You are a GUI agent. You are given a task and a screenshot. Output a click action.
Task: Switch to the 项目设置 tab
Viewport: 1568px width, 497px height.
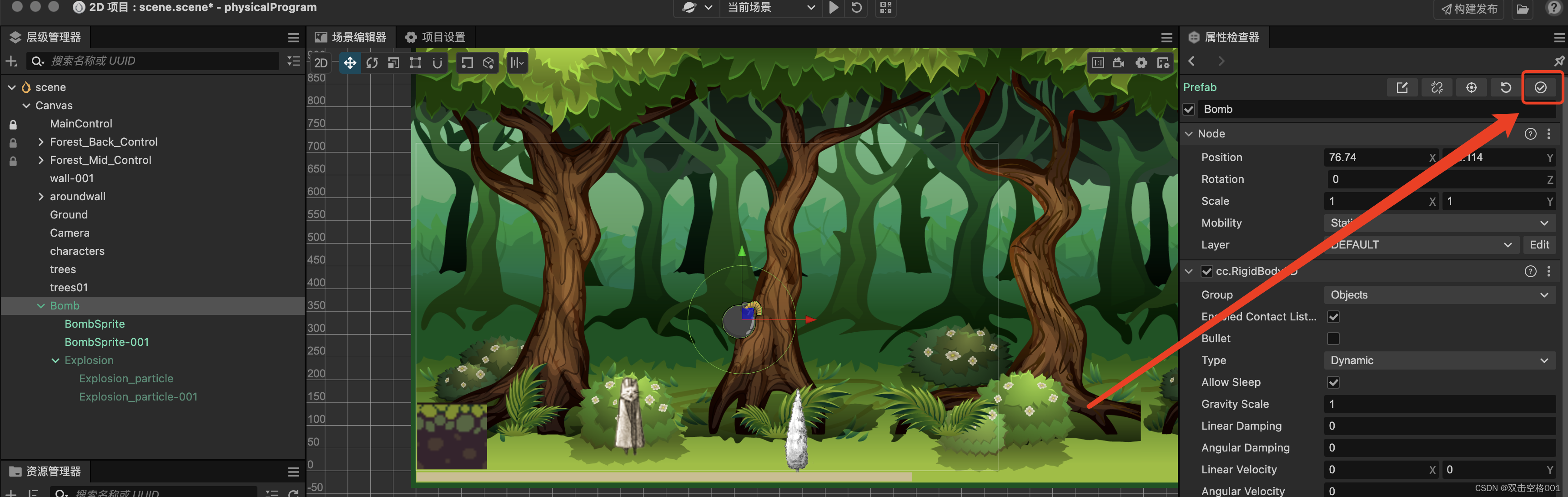(435, 38)
